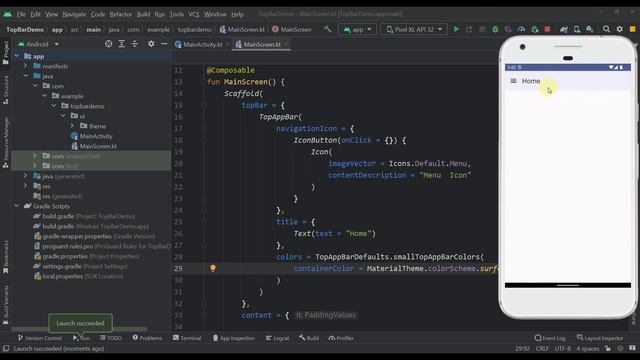The image size is (640, 360).
Task: Click the project panel horizontal scrollbar
Action: (x=80, y=329)
